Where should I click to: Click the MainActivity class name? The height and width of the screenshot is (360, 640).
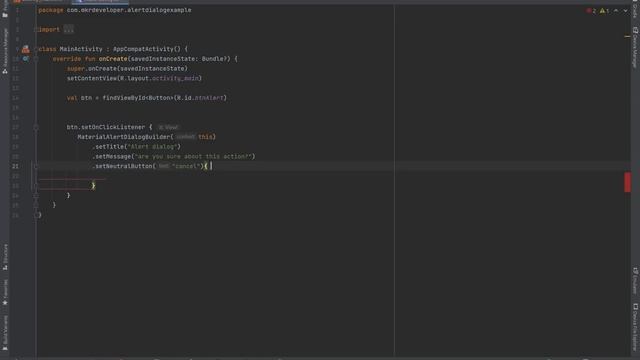pos(81,49)
